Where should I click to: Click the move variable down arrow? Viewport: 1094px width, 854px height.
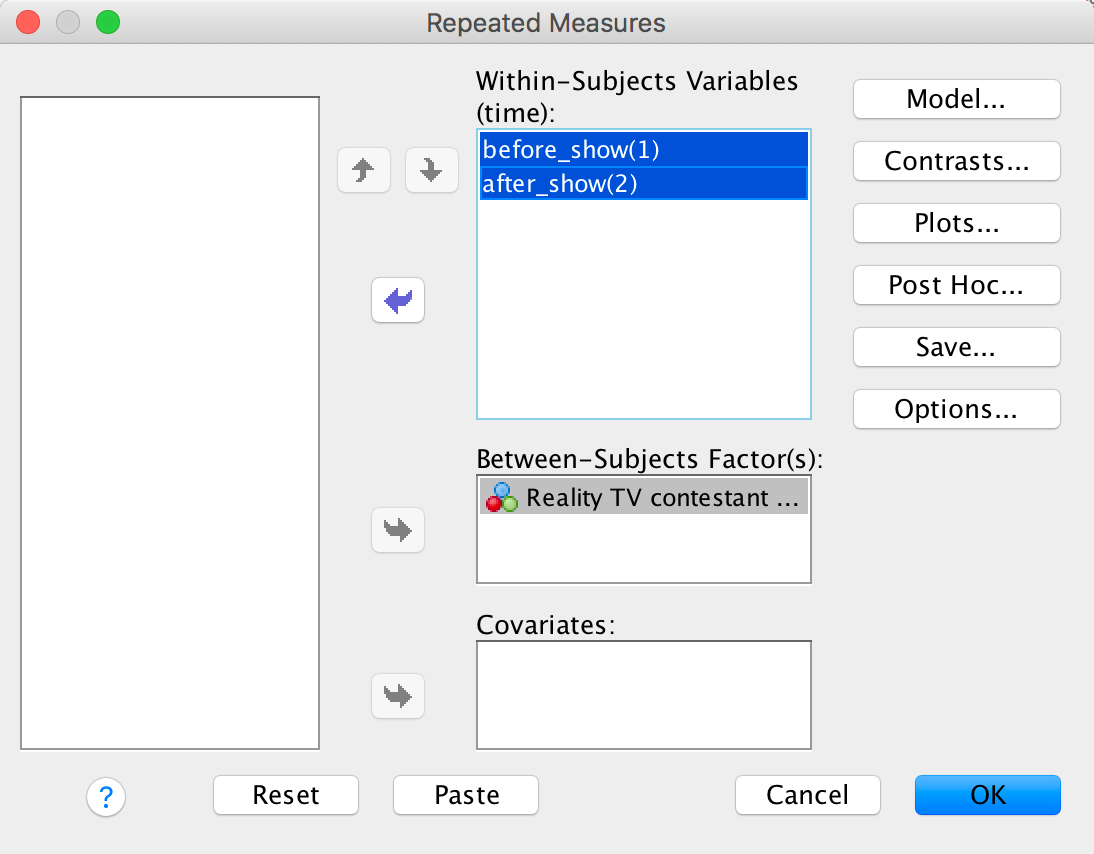click(431, 171)
